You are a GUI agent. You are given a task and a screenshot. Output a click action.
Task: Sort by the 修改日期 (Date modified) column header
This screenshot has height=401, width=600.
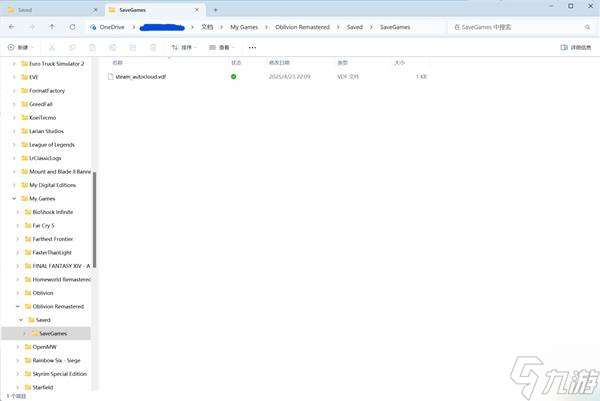coord(279,62)
